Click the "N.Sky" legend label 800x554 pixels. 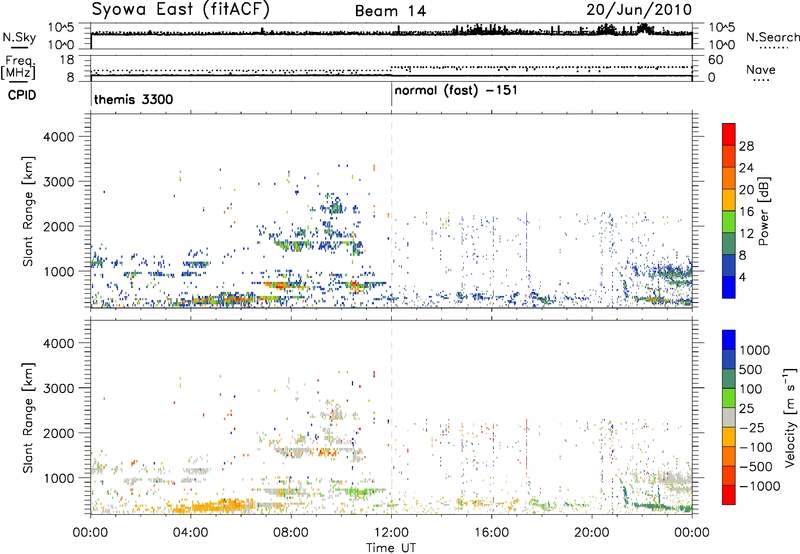pyautogui.click(x=19, y=37)
